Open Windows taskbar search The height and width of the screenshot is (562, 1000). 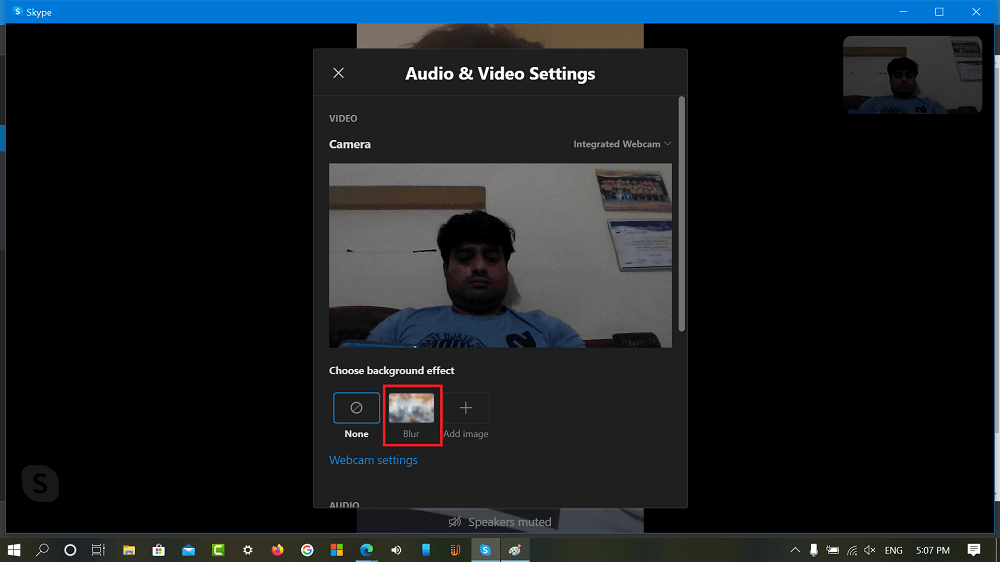(x=42, y=550)
